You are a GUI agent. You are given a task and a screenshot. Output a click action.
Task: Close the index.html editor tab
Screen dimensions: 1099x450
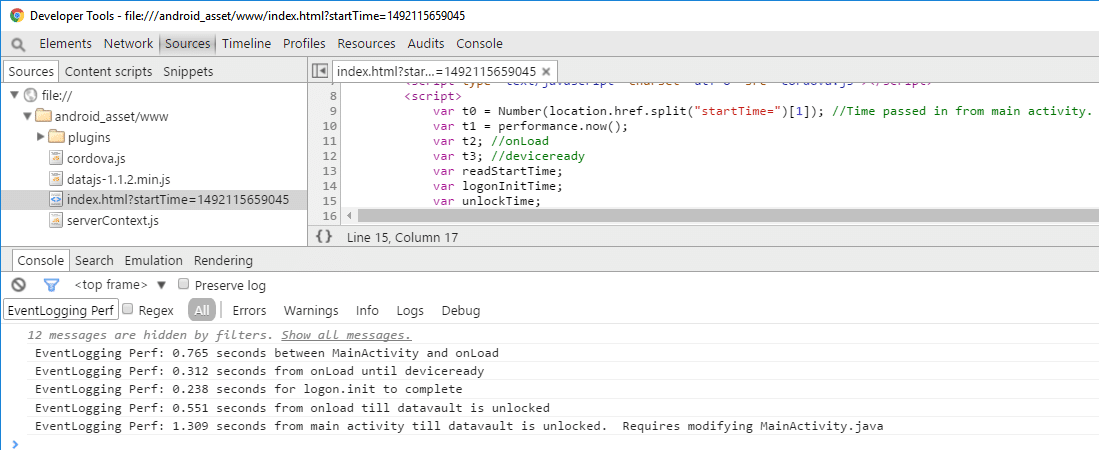549,71
